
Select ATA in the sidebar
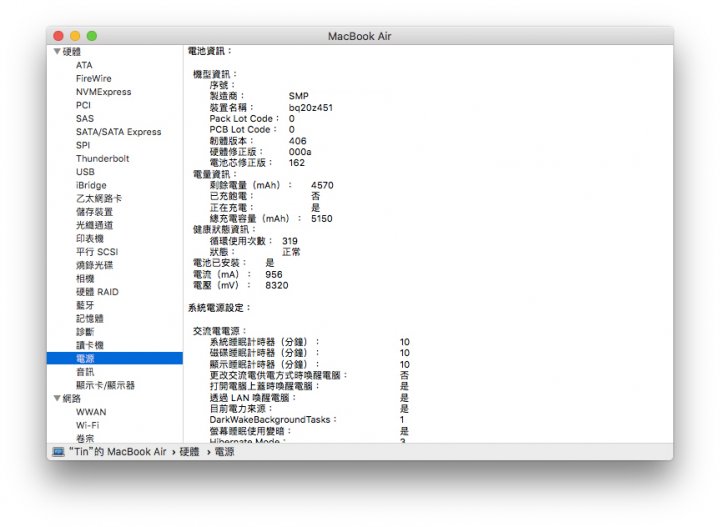pos(84,65)
